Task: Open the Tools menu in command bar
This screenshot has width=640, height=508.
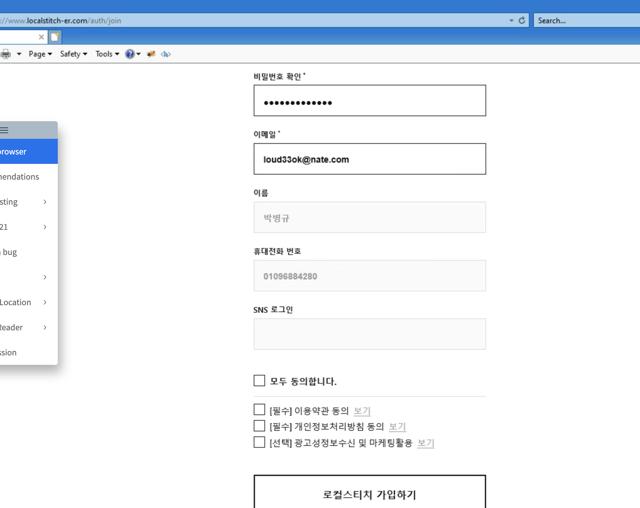Action: pos(107,54)
